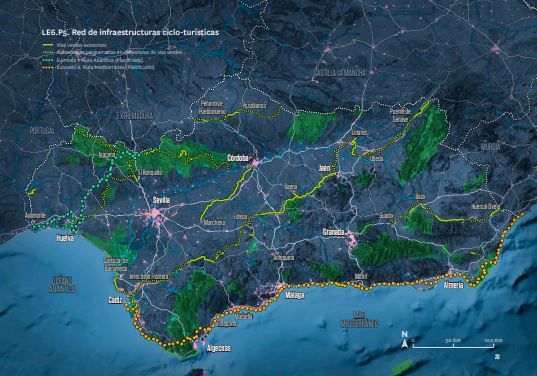Click the green dotted legend line symbol
Viewport: 537px width, 376px height.
click(x=47, y=52)
